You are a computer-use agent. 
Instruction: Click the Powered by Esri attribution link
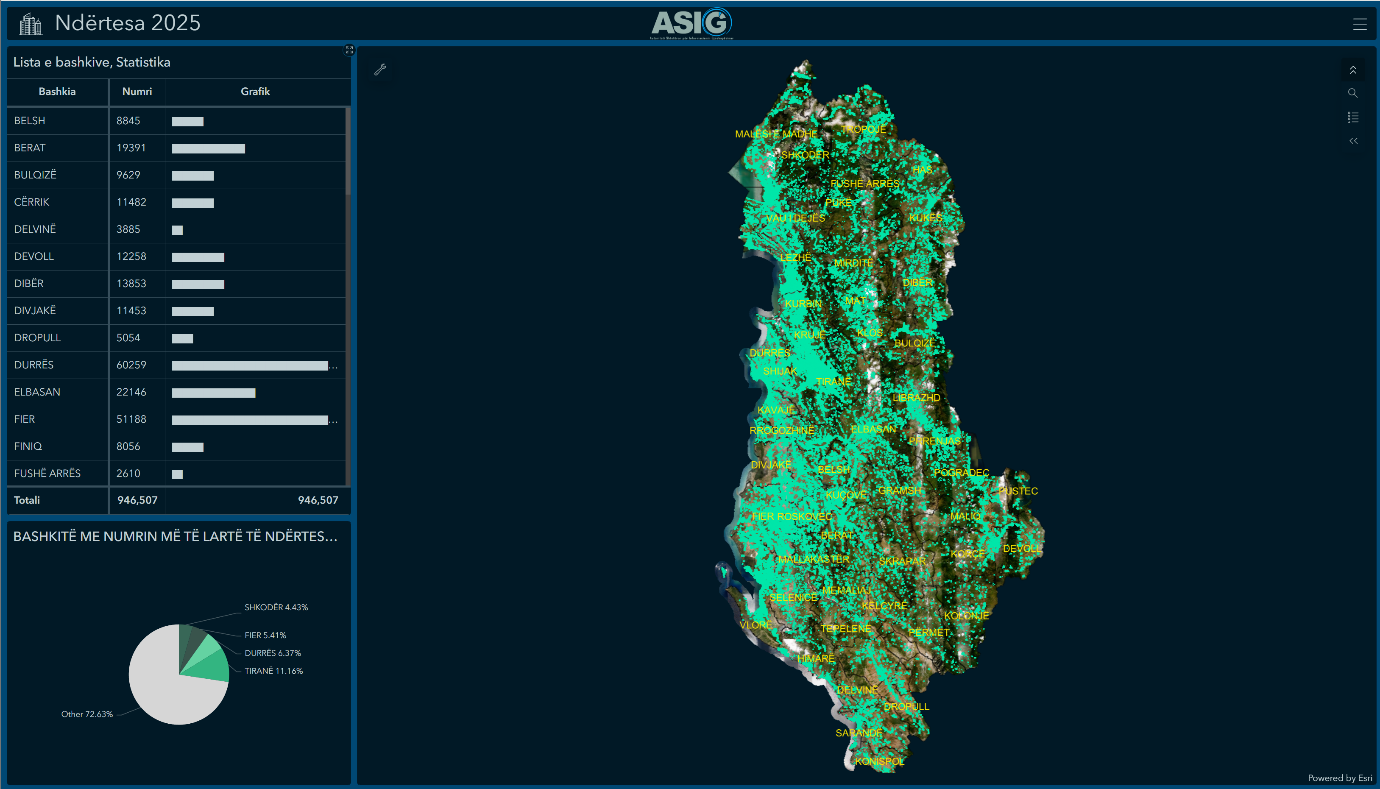(x=1339, y=778)
